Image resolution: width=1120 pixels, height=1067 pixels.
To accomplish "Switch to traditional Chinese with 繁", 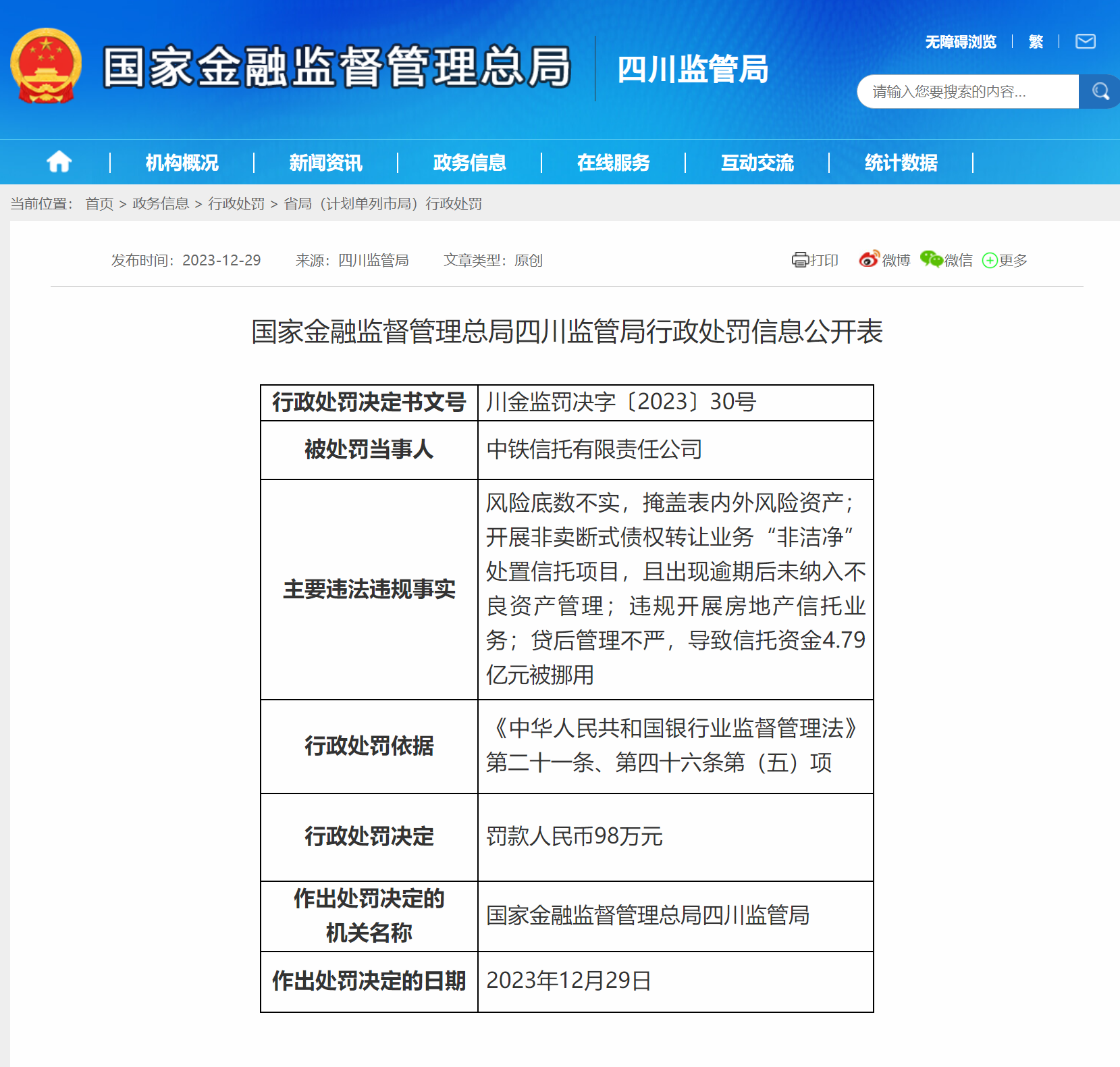I will (1036, 42).
